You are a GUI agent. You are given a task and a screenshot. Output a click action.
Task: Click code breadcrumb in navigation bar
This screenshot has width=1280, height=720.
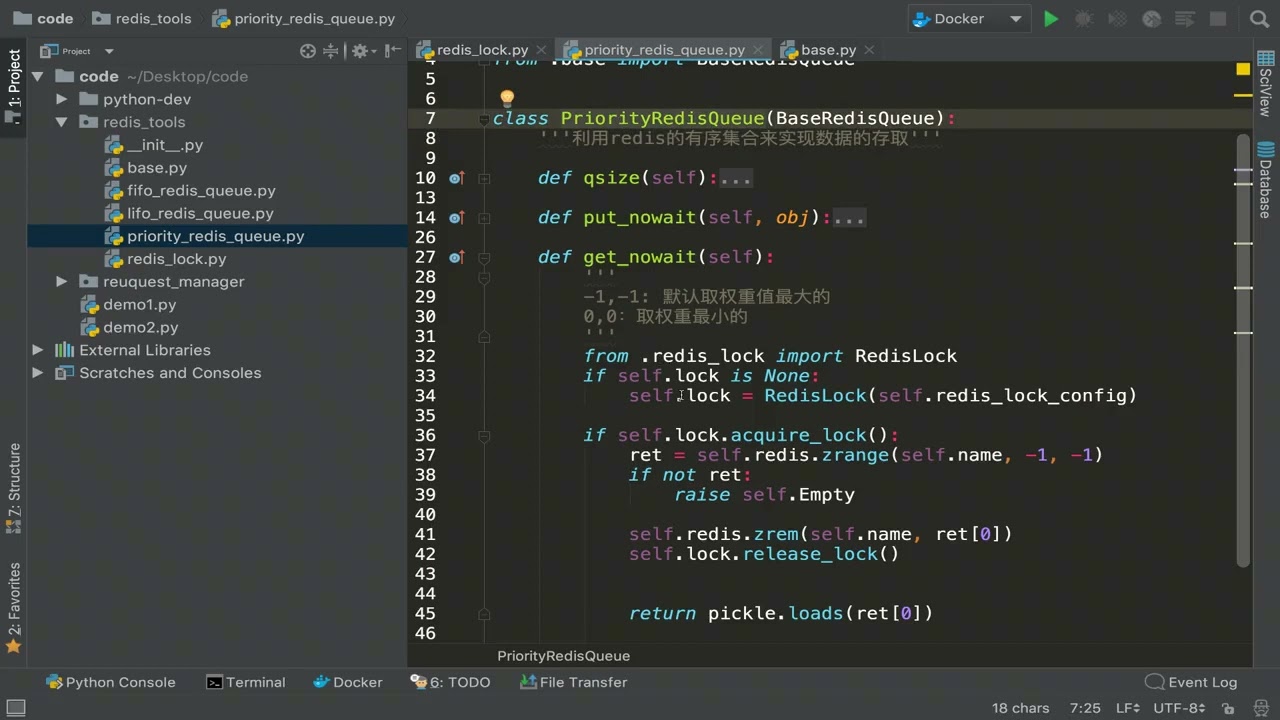[43, 19]
